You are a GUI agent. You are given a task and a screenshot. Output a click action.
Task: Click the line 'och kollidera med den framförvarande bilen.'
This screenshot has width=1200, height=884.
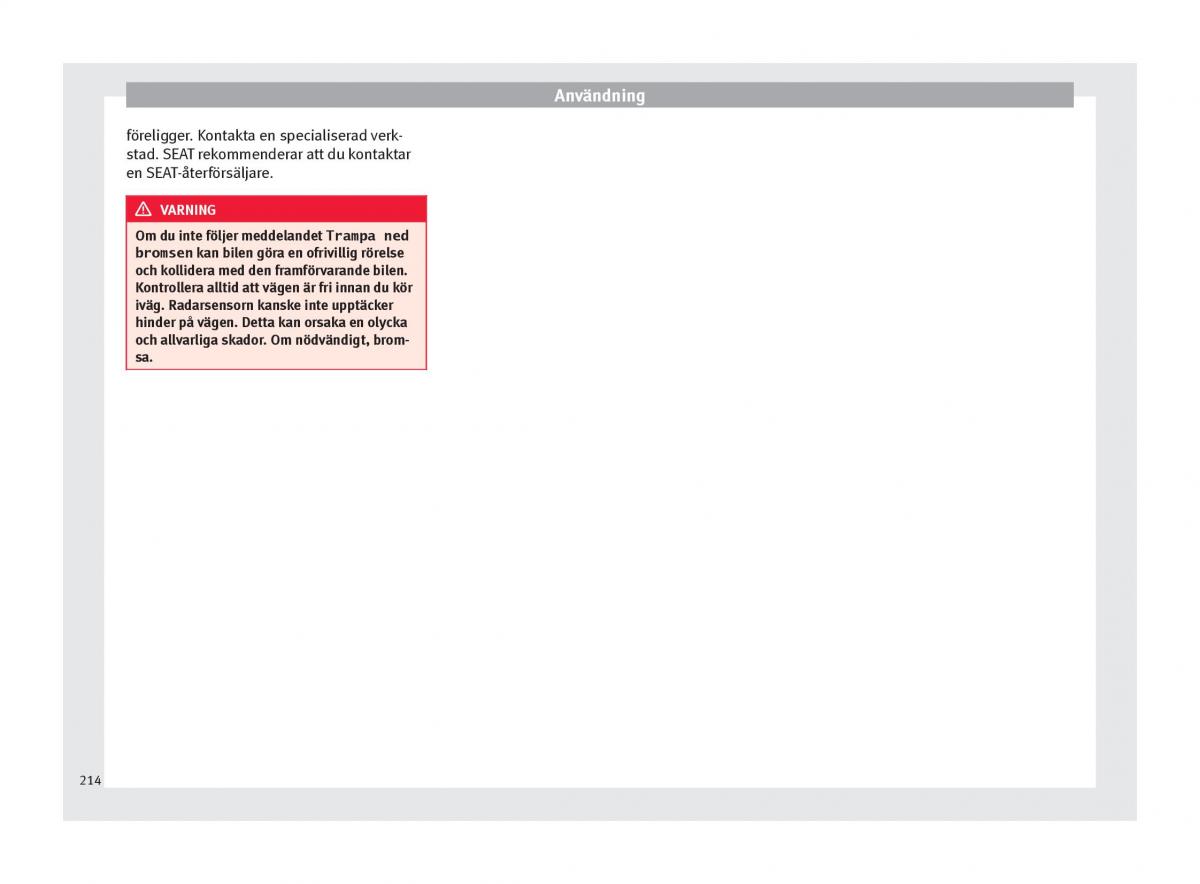tap(271, 270)
